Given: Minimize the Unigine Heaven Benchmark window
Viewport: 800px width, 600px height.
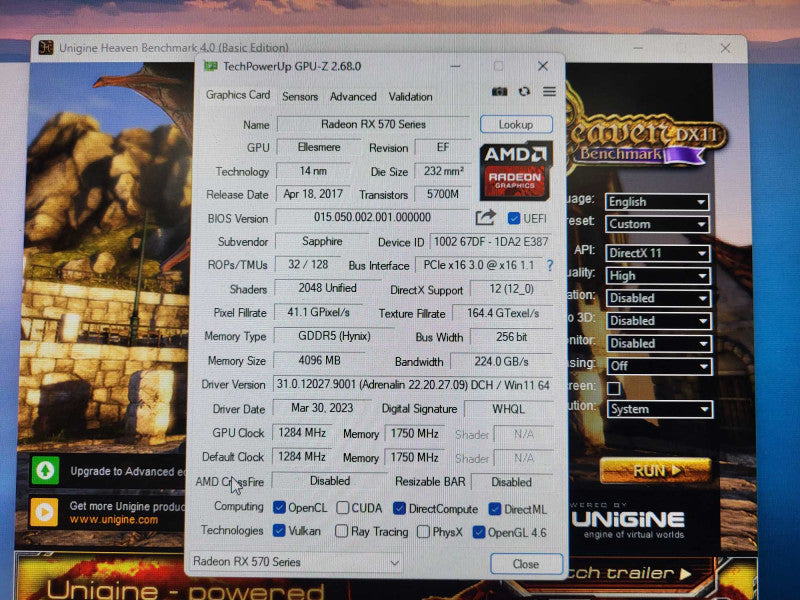Looking at the screenshot, I should click(638, 48).
